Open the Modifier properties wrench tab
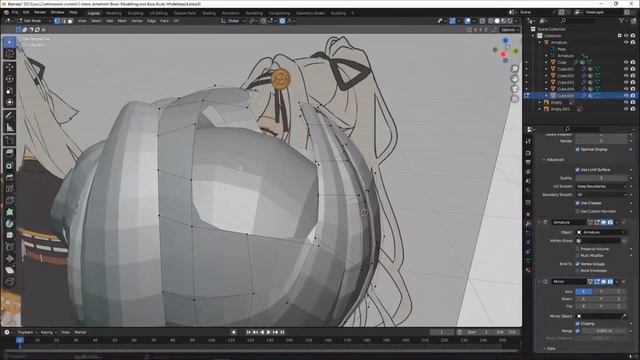The image size is (640, 360). (x=528, y=224)
